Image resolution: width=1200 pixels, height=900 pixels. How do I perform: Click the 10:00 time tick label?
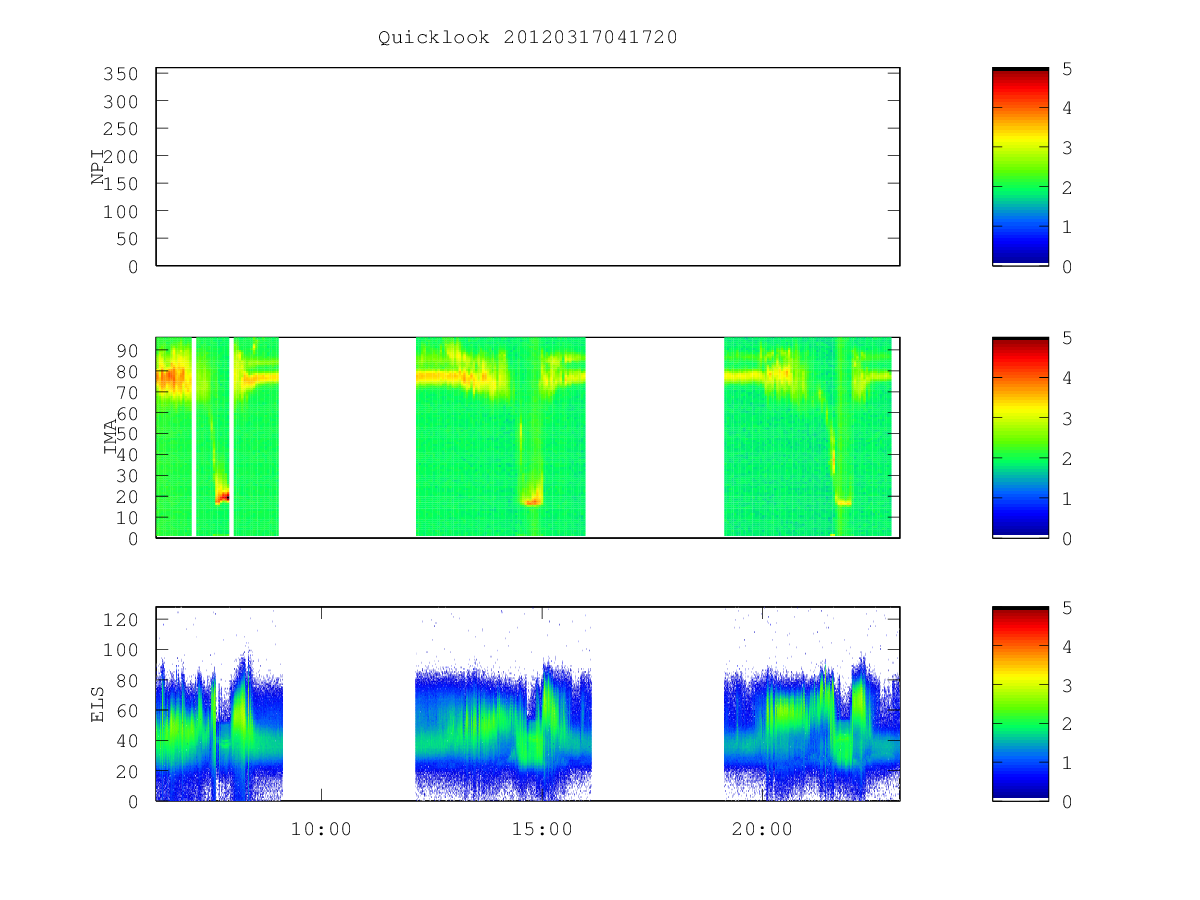pyautogui.click(x=321, y=829)
